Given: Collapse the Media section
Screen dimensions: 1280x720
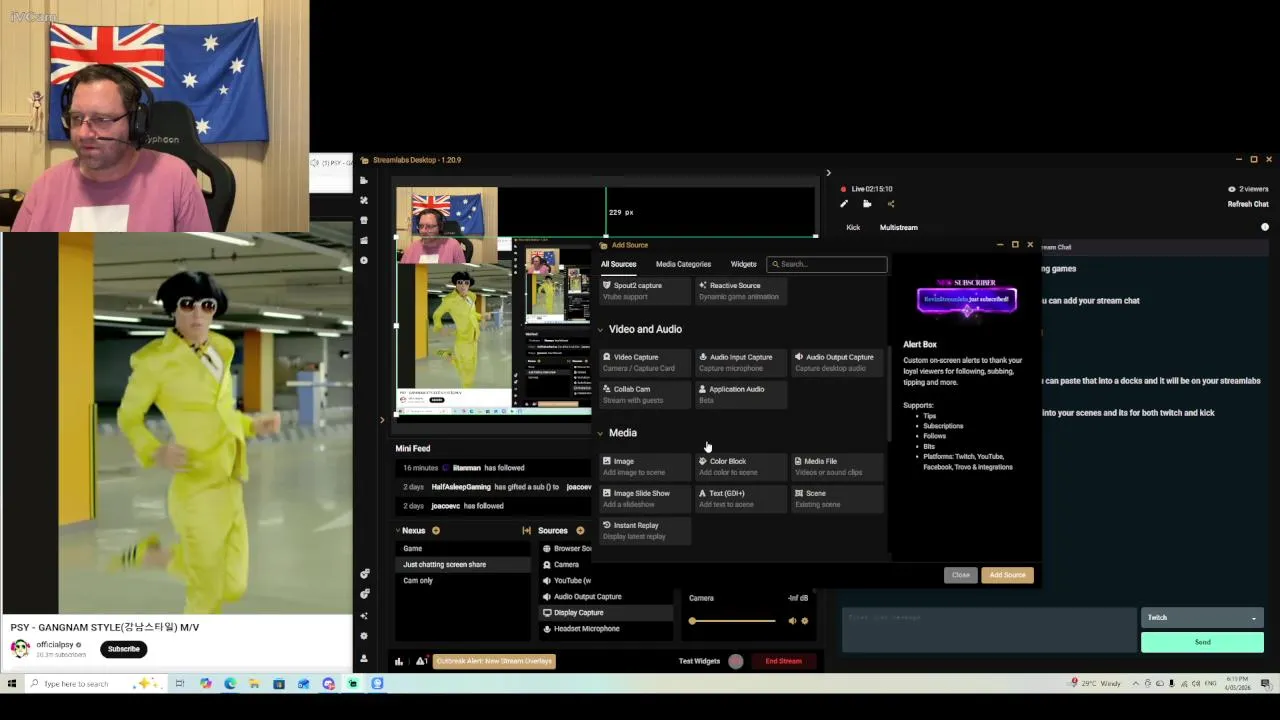Looking at the screenshot, I should pos(601,433).
